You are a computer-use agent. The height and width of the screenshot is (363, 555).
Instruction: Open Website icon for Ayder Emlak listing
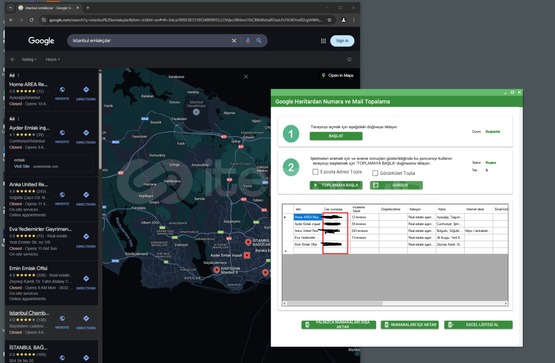(x=62, y=133)
